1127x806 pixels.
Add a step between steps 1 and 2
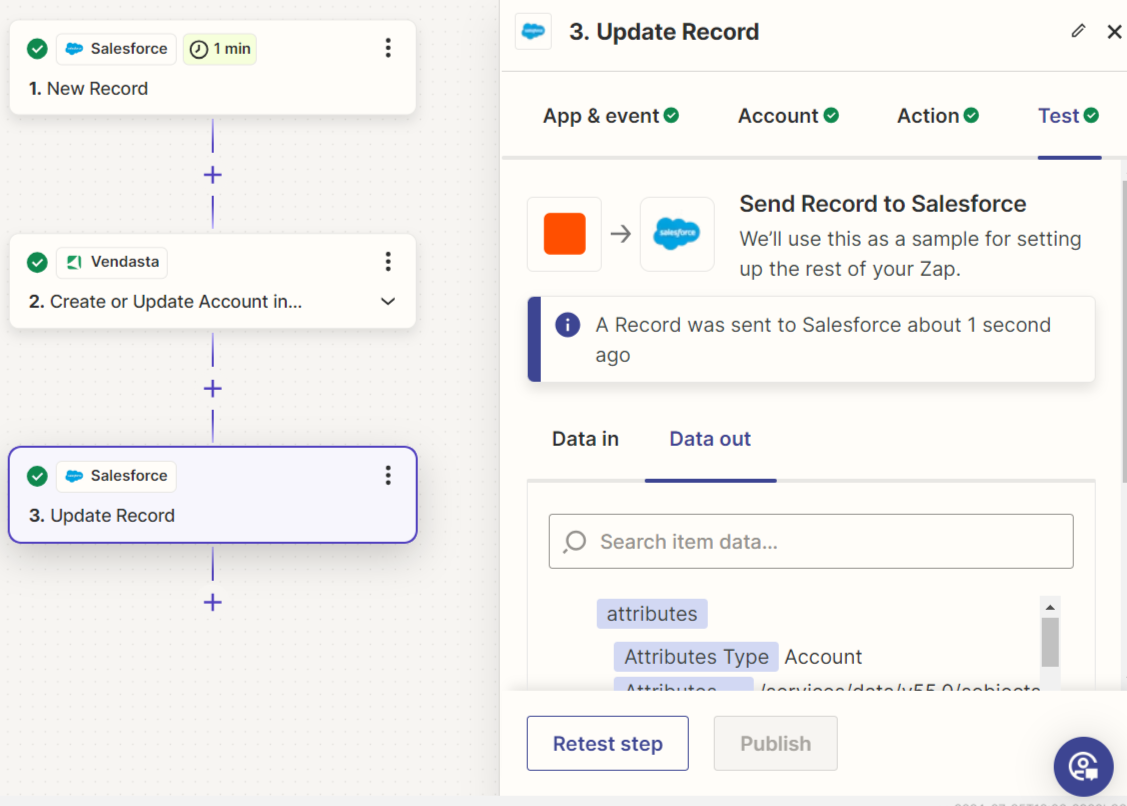pyautogui.click(x=213, y=175)
